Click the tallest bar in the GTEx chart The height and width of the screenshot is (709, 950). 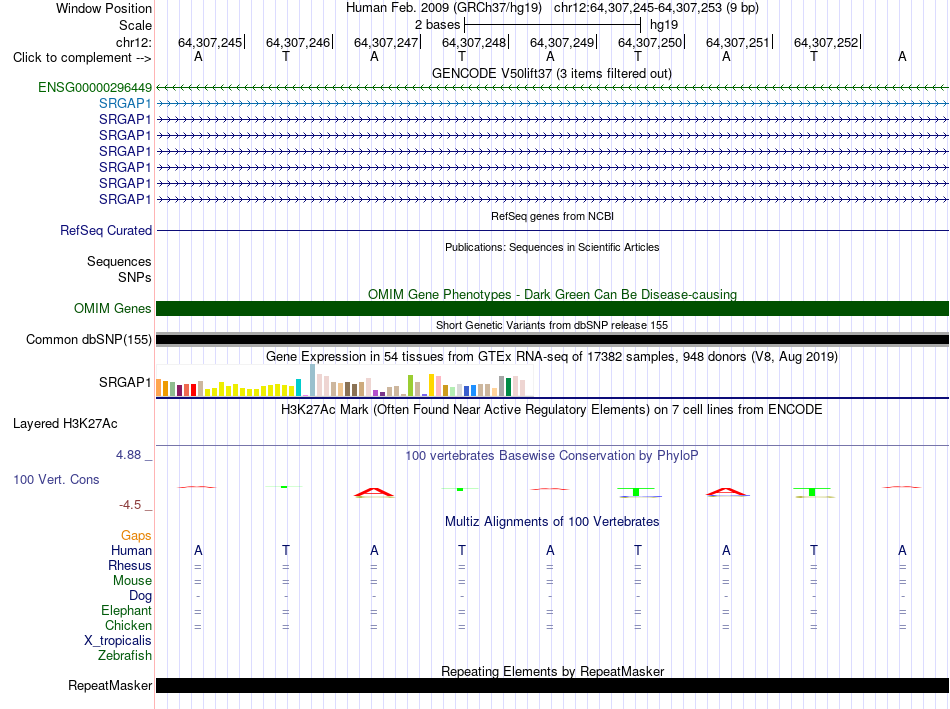(313, 380)
